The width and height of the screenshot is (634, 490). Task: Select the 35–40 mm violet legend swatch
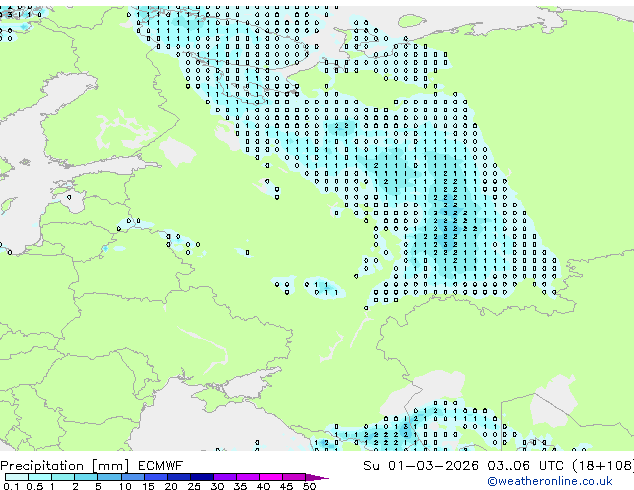coord(247,477)
